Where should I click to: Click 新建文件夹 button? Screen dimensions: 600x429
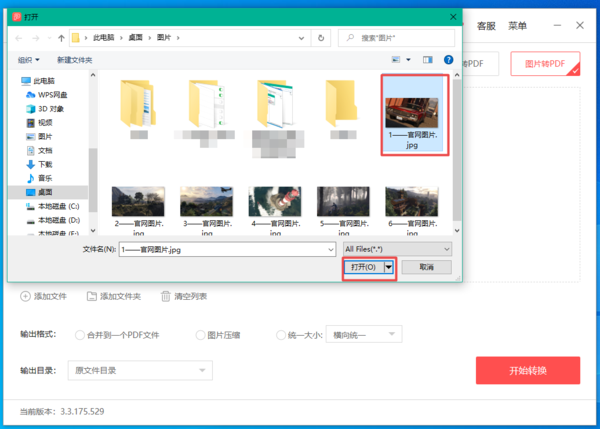pyautogui.click(x=75, y=60)
